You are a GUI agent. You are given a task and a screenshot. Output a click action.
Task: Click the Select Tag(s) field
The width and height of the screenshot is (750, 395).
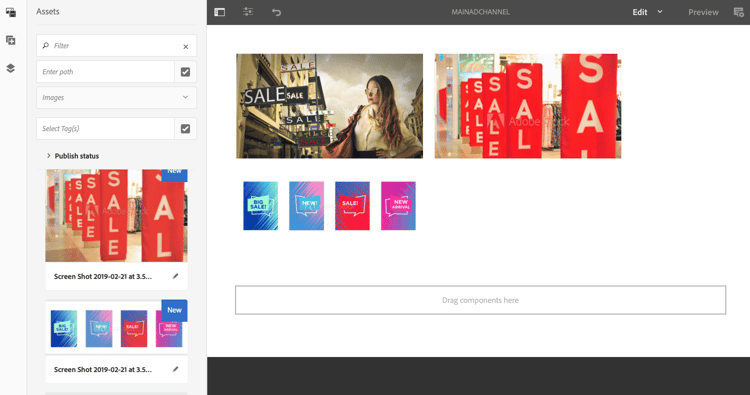click(105, 129)
